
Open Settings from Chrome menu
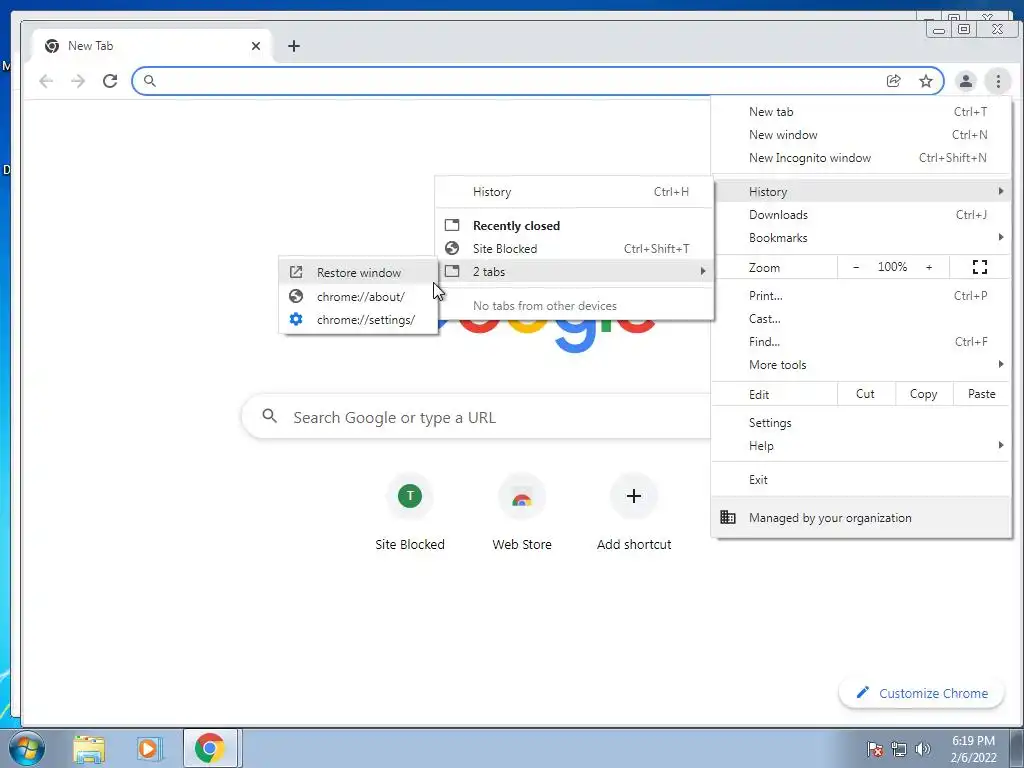pyautogui.click(x=861, y=423)
